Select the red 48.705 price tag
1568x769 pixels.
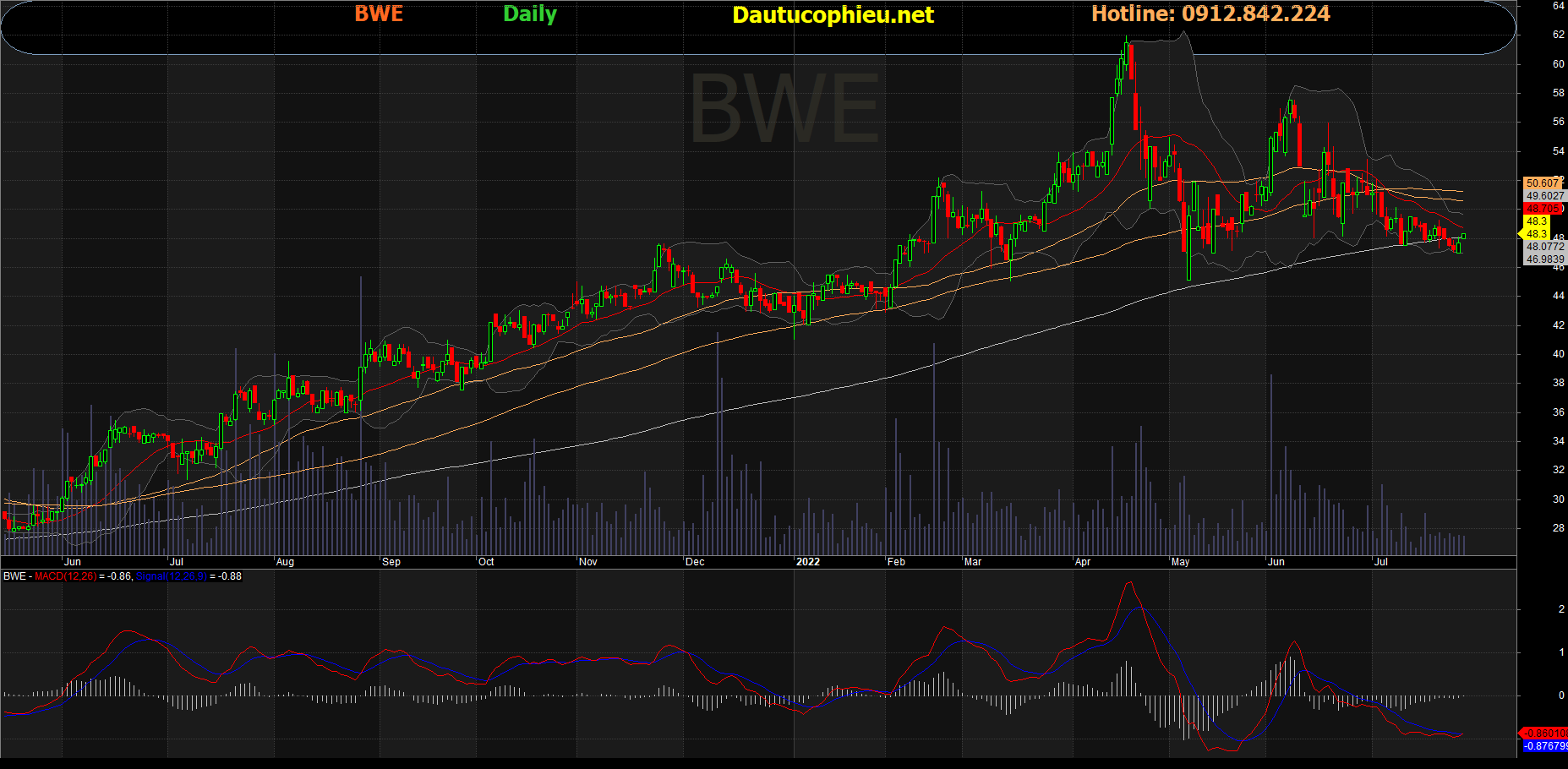(x=1543, y=209)
